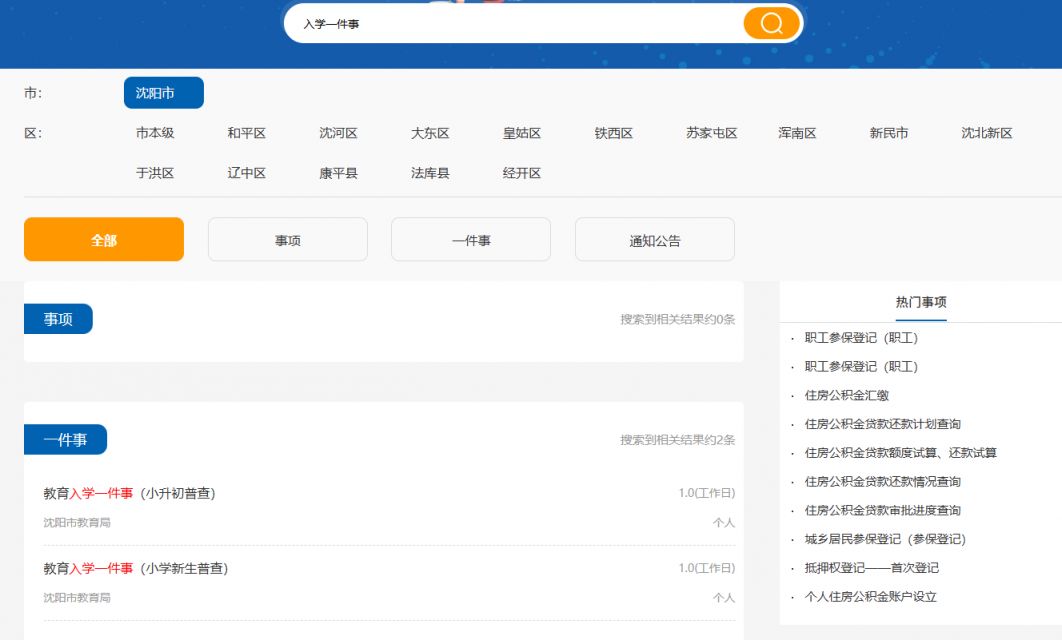Choose district 于洪区

coord(155,173)
